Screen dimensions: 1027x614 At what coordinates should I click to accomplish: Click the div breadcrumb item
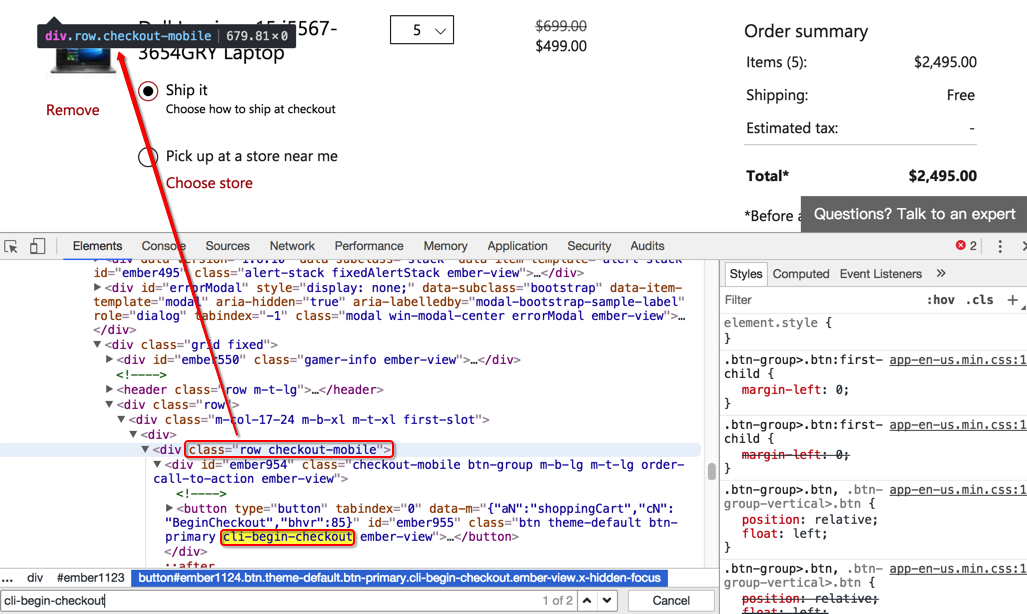tap(35, 578)
